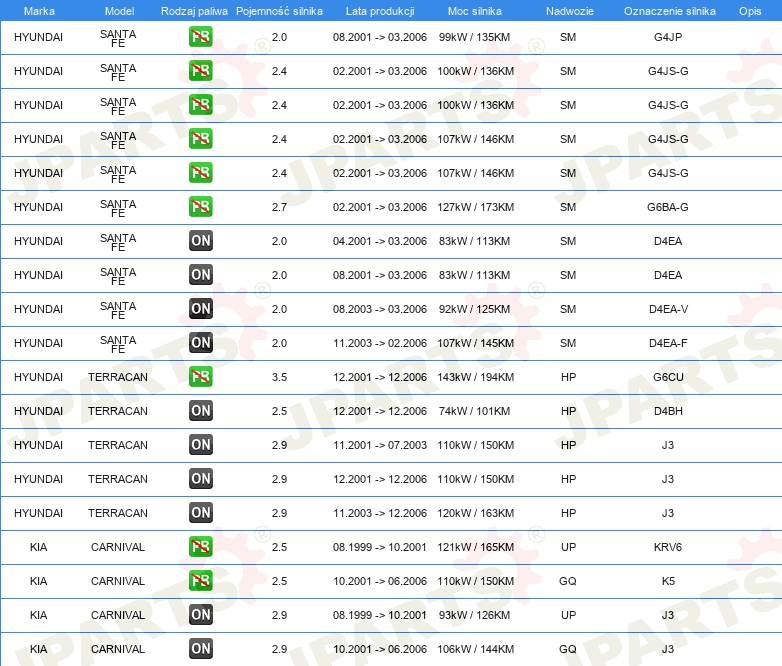
Task: Click ON icon for Terracan 12.2001 110kW J3
Action: (x=200, y=479)
